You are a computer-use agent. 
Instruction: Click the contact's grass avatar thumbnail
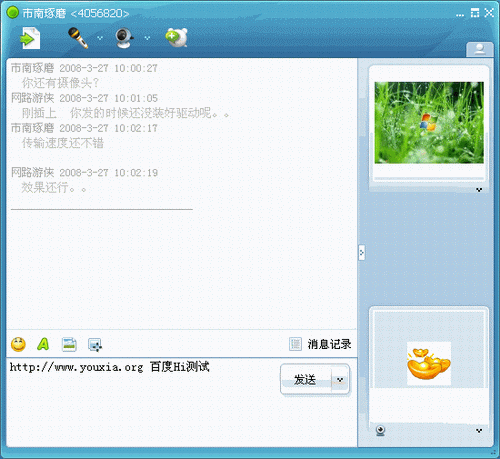coord(429,123)
